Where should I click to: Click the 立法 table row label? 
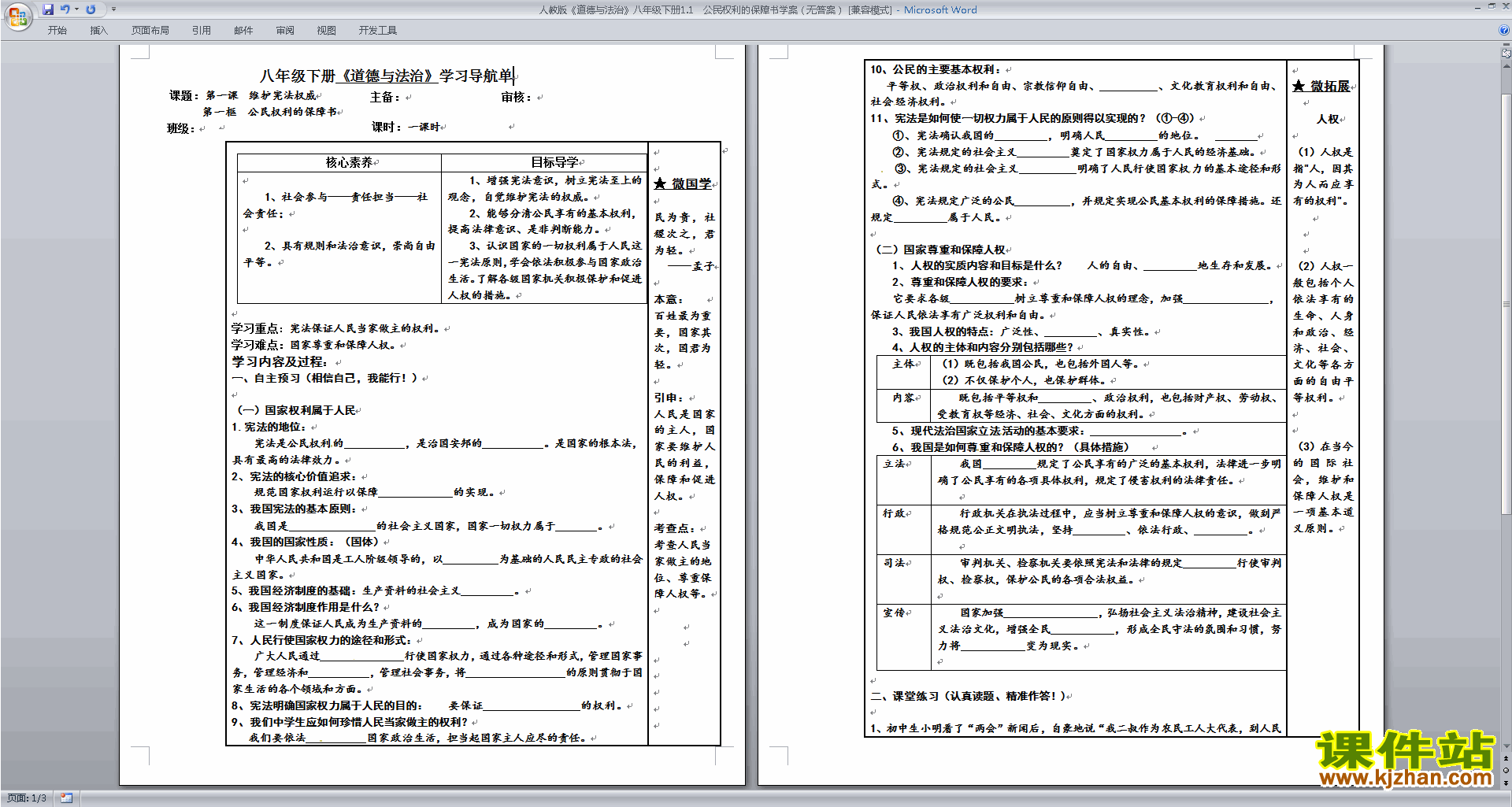[895, 464]
